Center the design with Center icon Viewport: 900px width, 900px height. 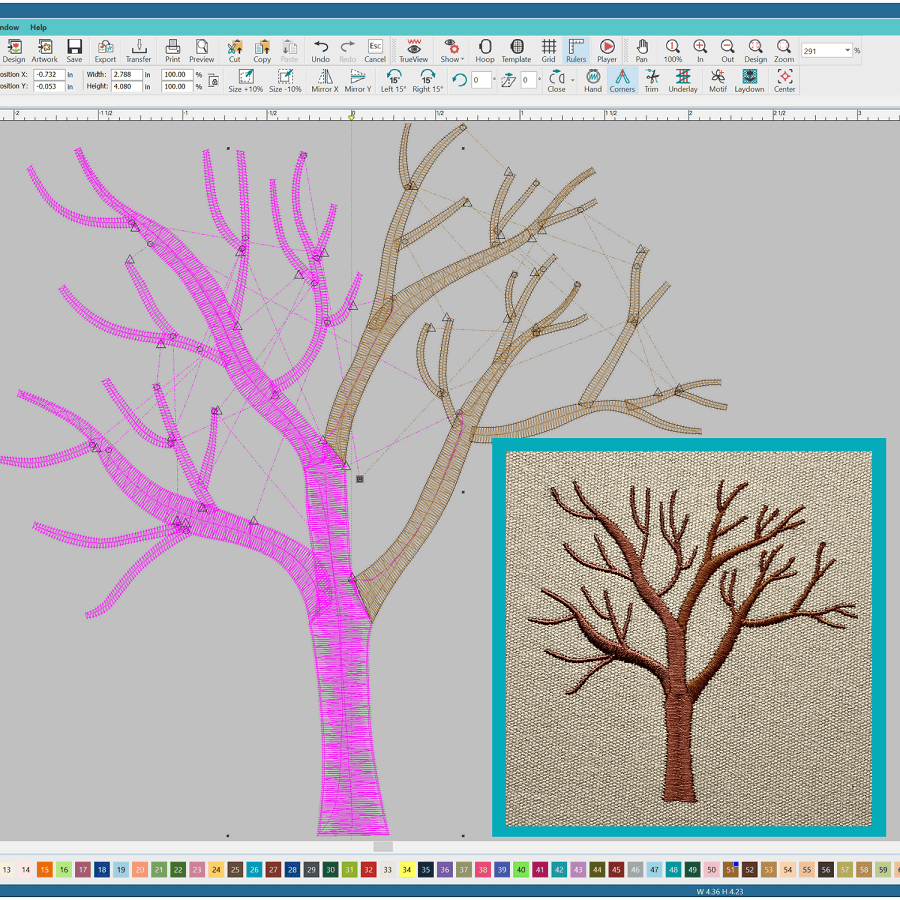pos(785,81)
